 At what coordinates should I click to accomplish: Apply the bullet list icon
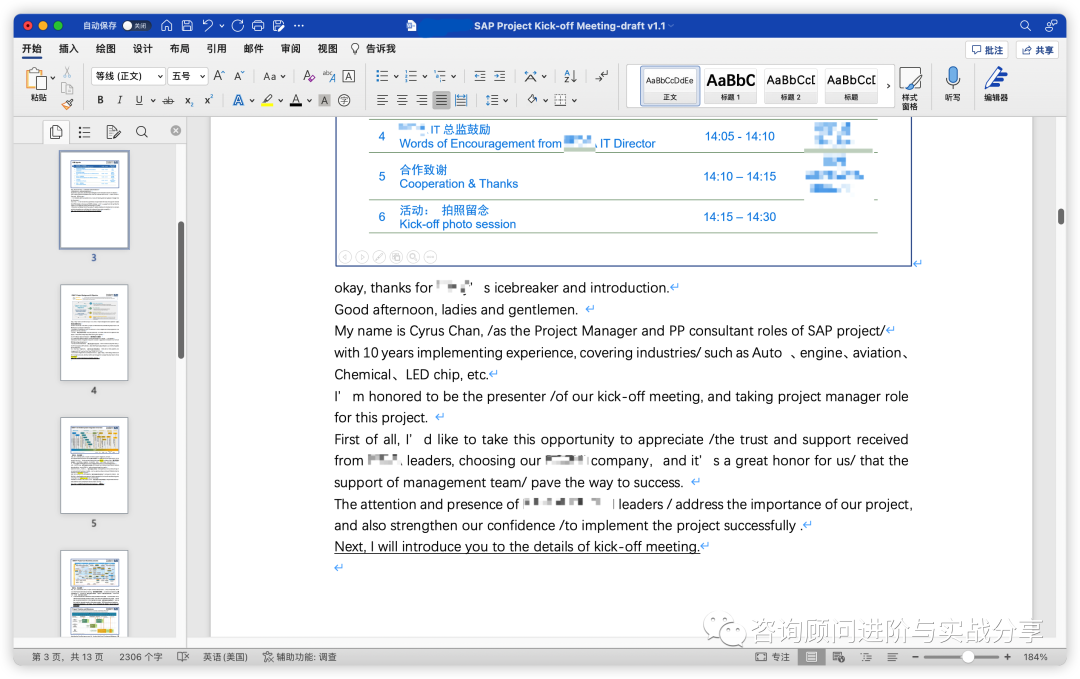382,76
